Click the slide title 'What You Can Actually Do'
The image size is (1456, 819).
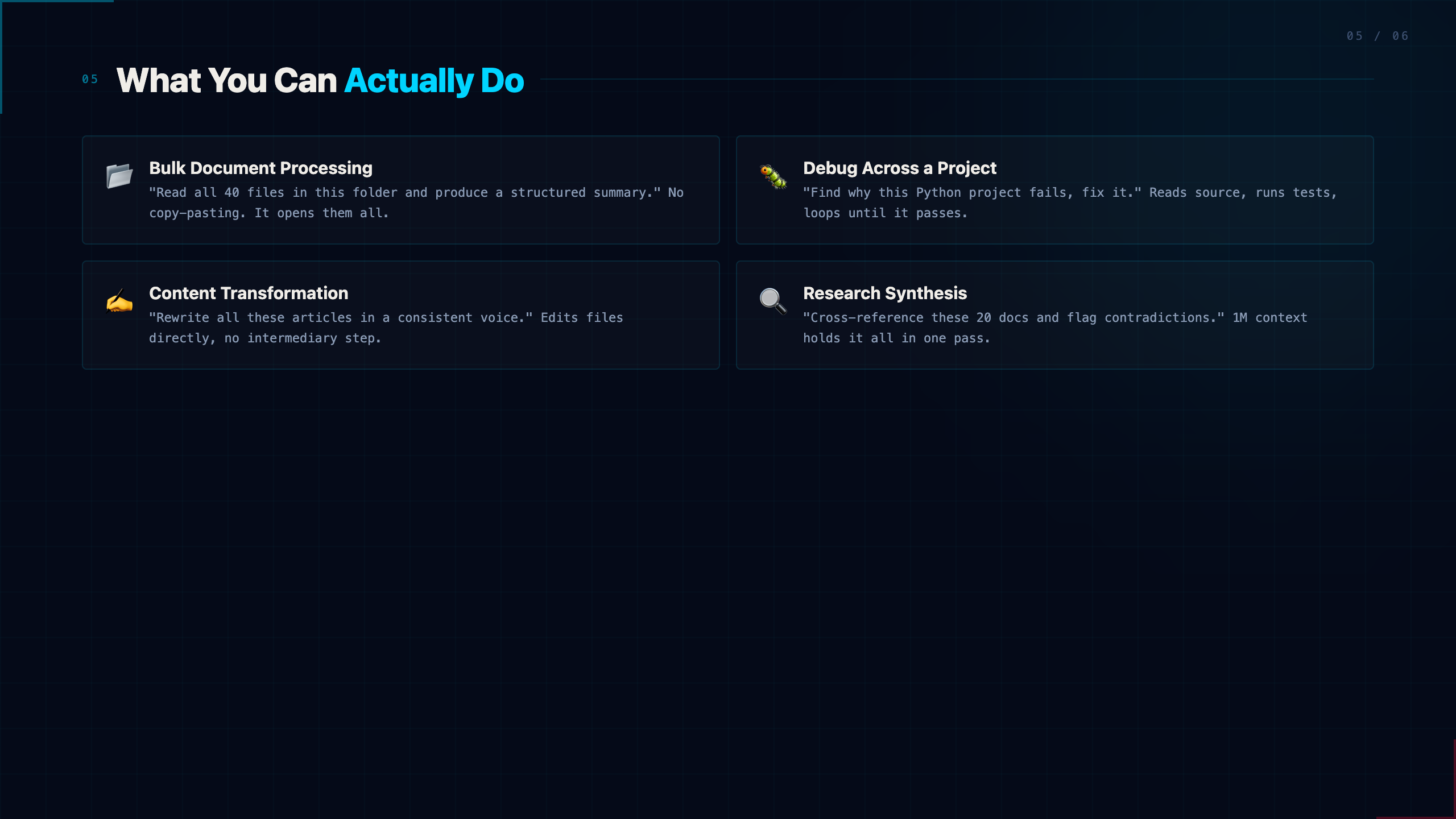tap(320, 80)
